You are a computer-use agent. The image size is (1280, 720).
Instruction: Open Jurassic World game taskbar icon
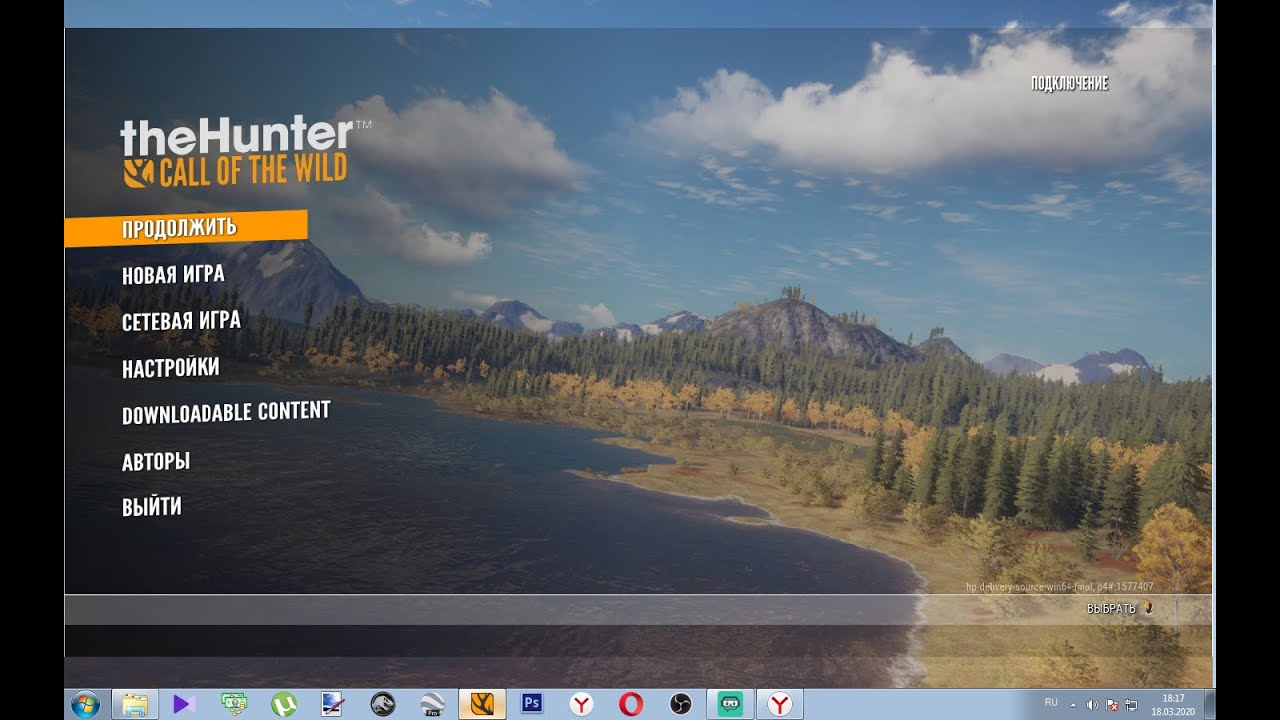click(x=382, y=704)
